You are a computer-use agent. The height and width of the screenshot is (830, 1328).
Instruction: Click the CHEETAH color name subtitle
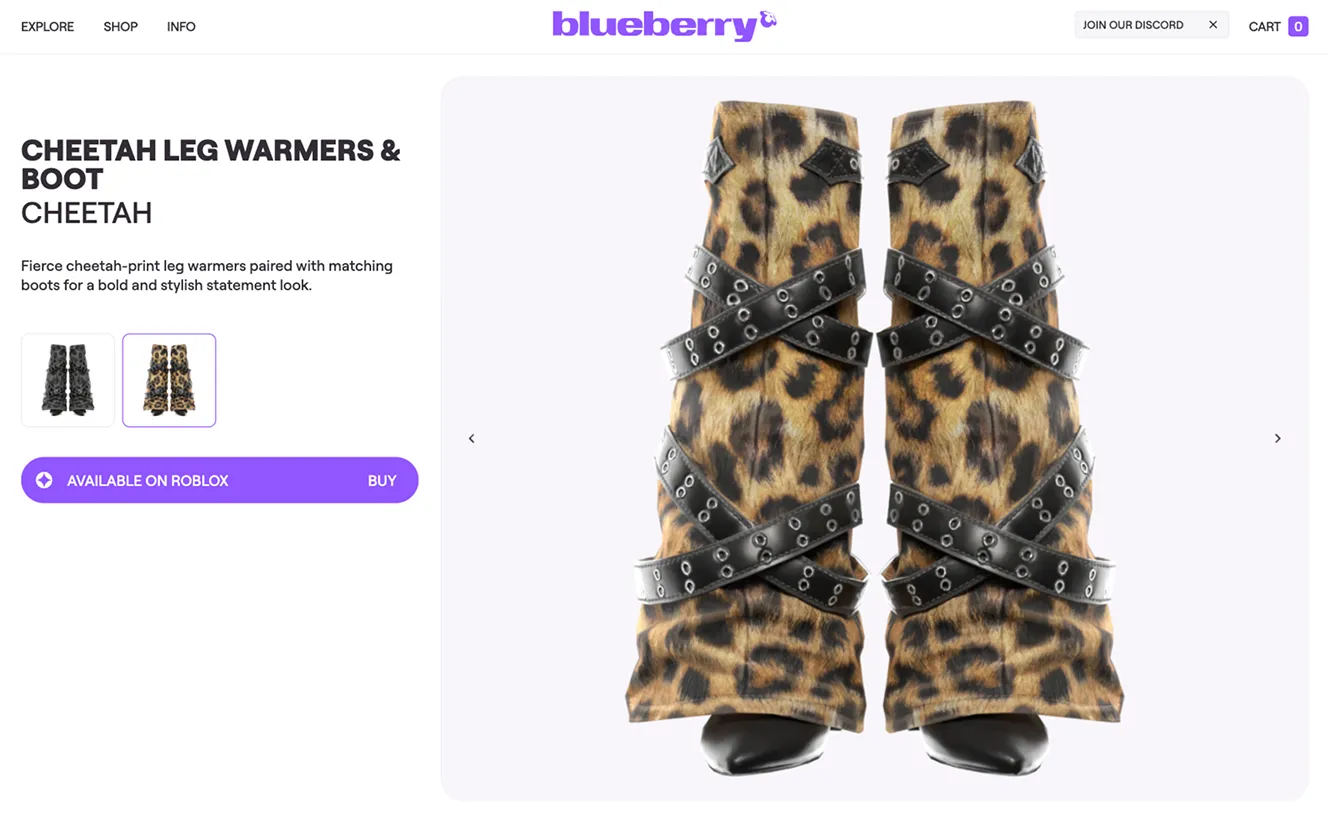point(87,213)
